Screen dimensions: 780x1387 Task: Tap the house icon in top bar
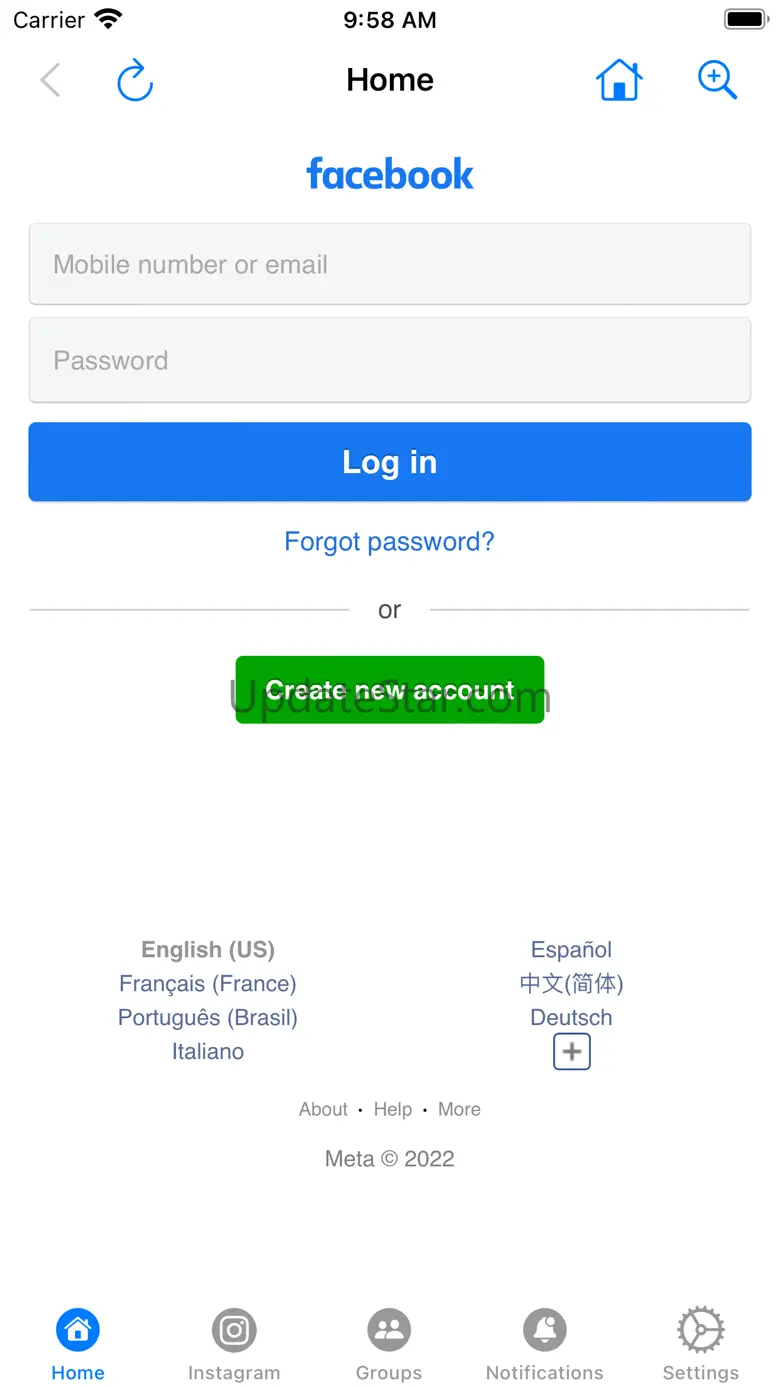[619, 80]
